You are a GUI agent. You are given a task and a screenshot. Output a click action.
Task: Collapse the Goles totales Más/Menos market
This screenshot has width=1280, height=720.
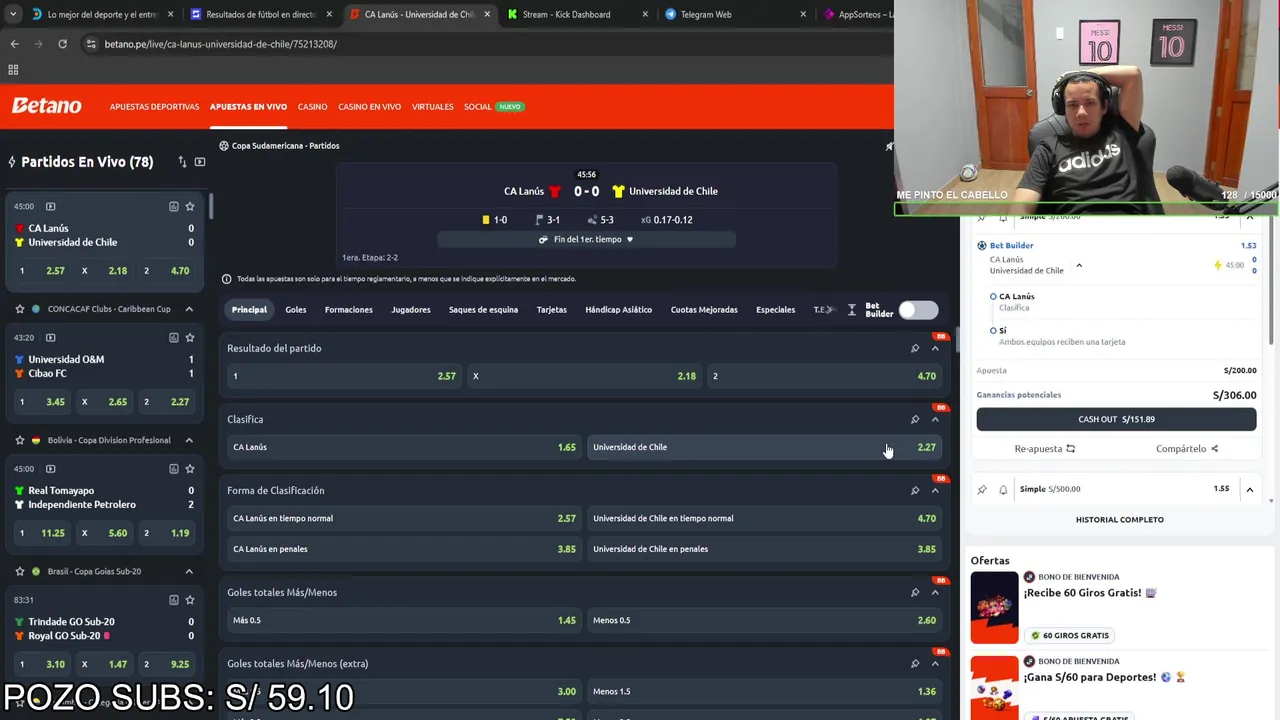[935, 592]
